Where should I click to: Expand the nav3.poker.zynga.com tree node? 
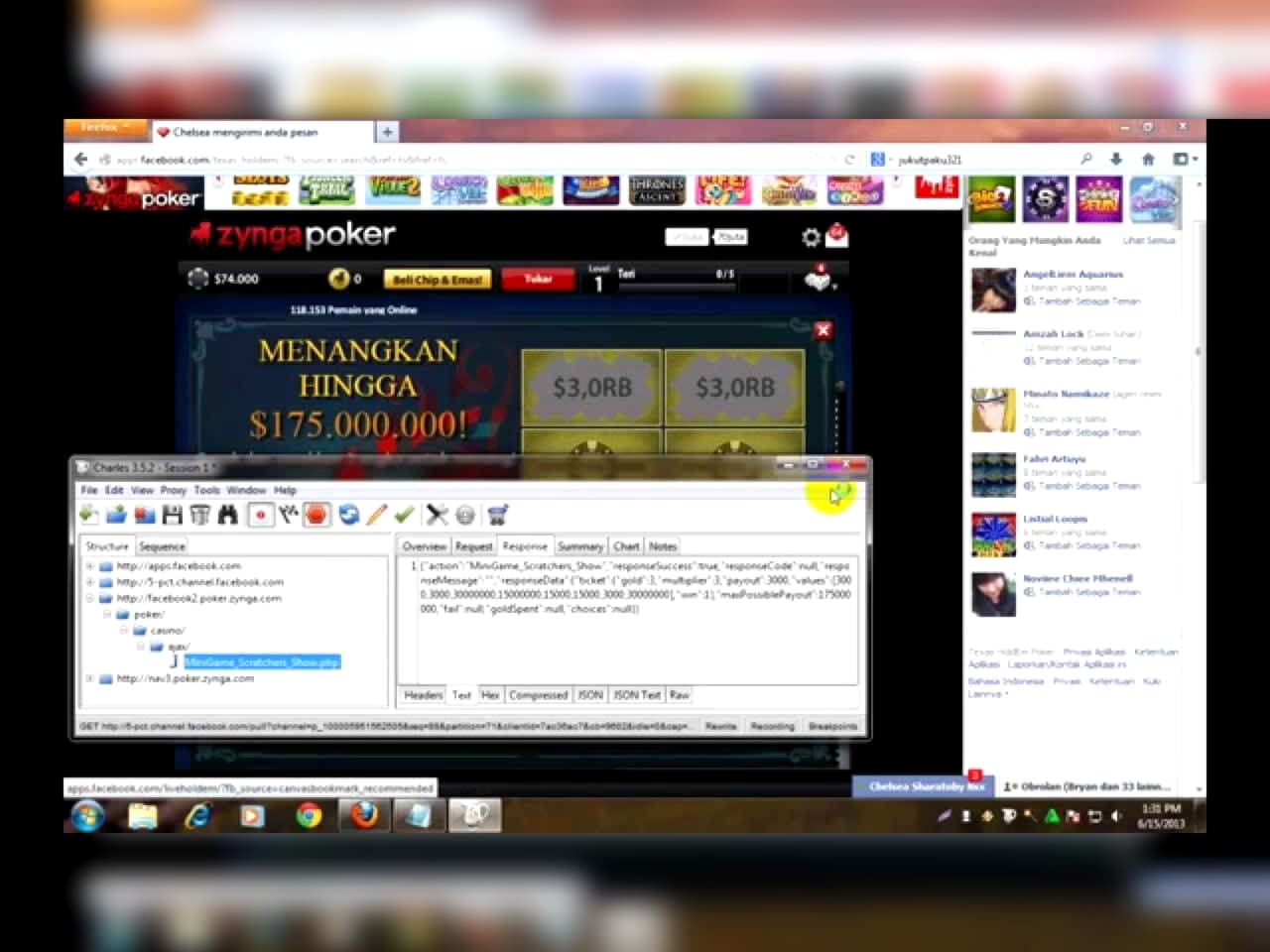click(x=89, y=678)
